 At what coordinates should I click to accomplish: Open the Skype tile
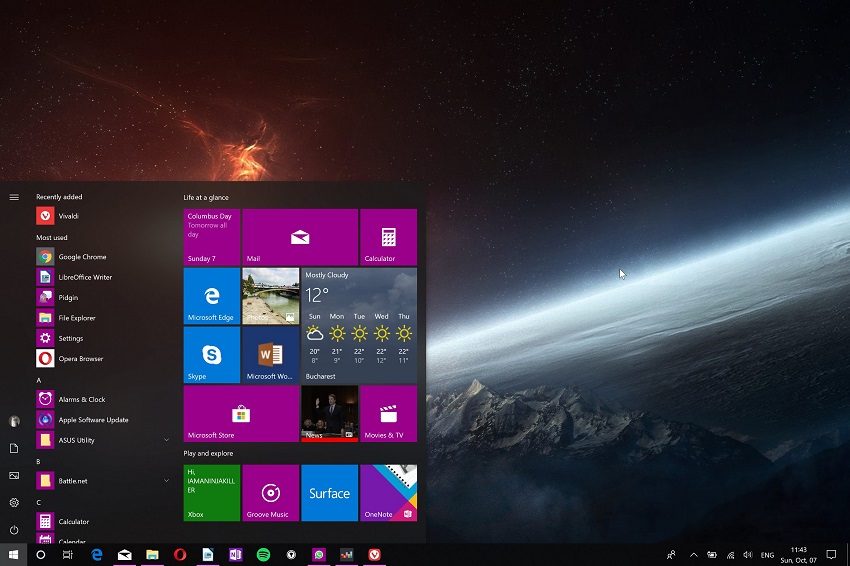[211, 355]
